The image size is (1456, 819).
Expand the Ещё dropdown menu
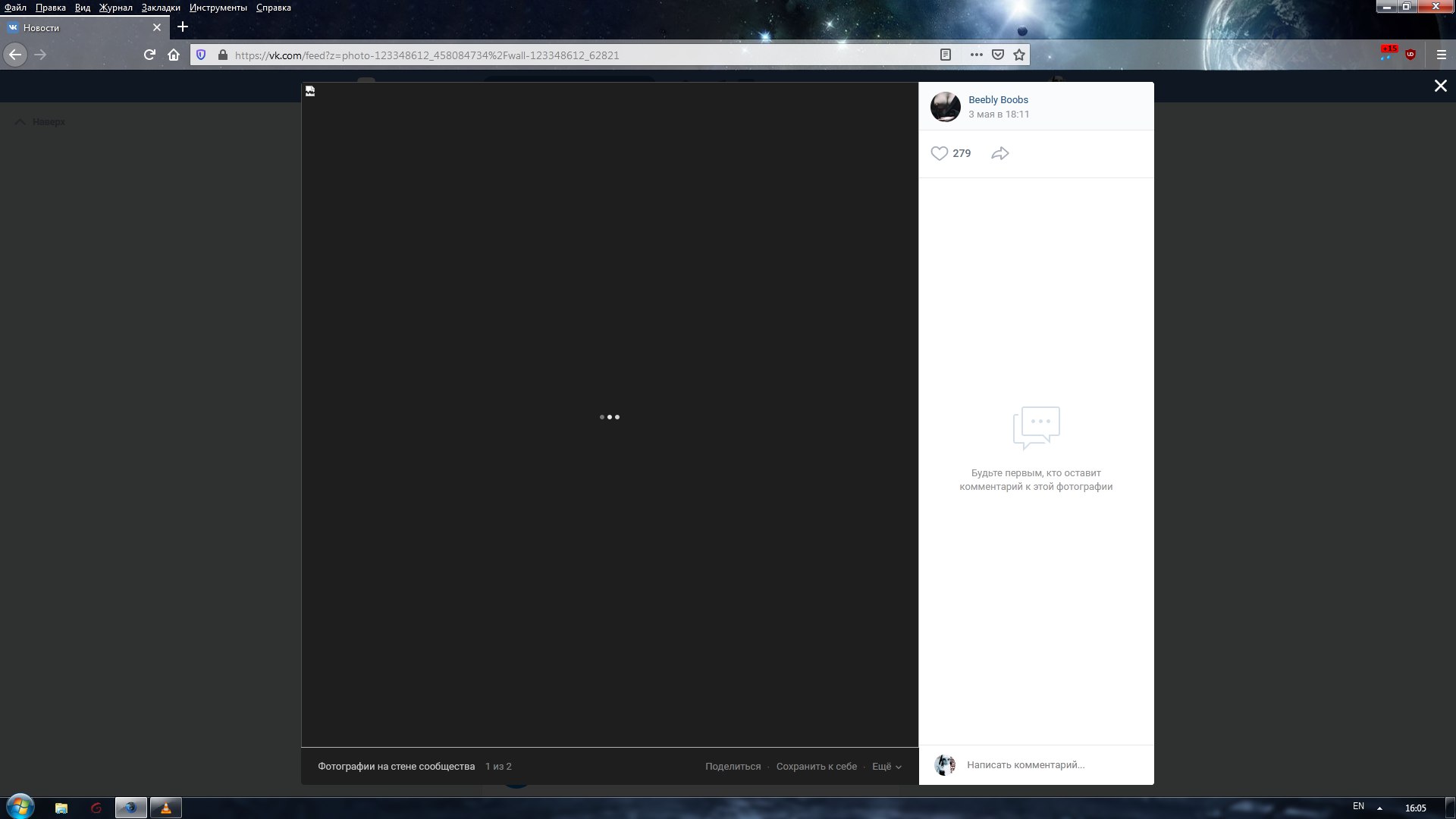tap(886, 767)
